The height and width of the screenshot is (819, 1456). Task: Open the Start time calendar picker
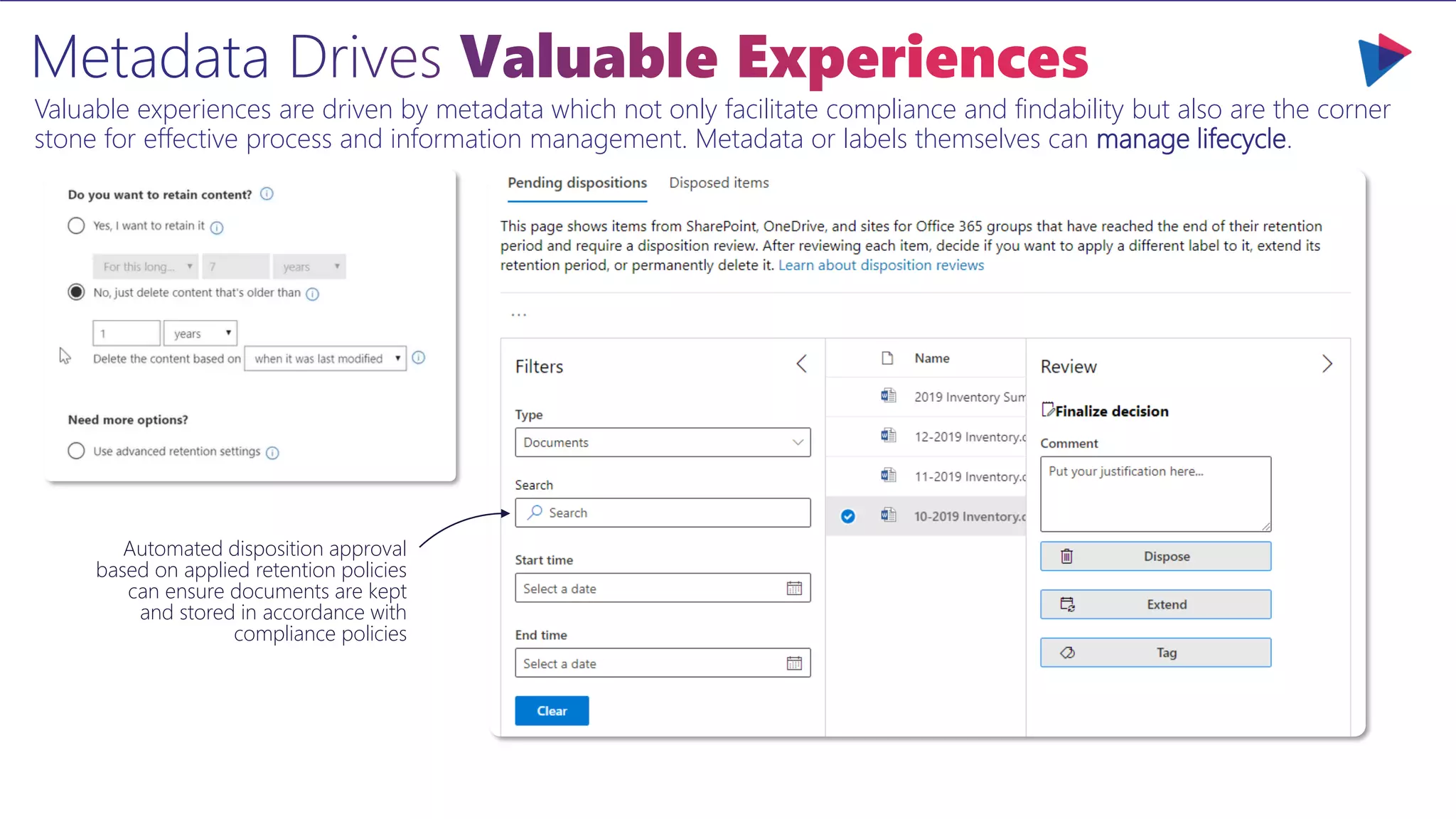pyautogui.click(x=794, y=588)
